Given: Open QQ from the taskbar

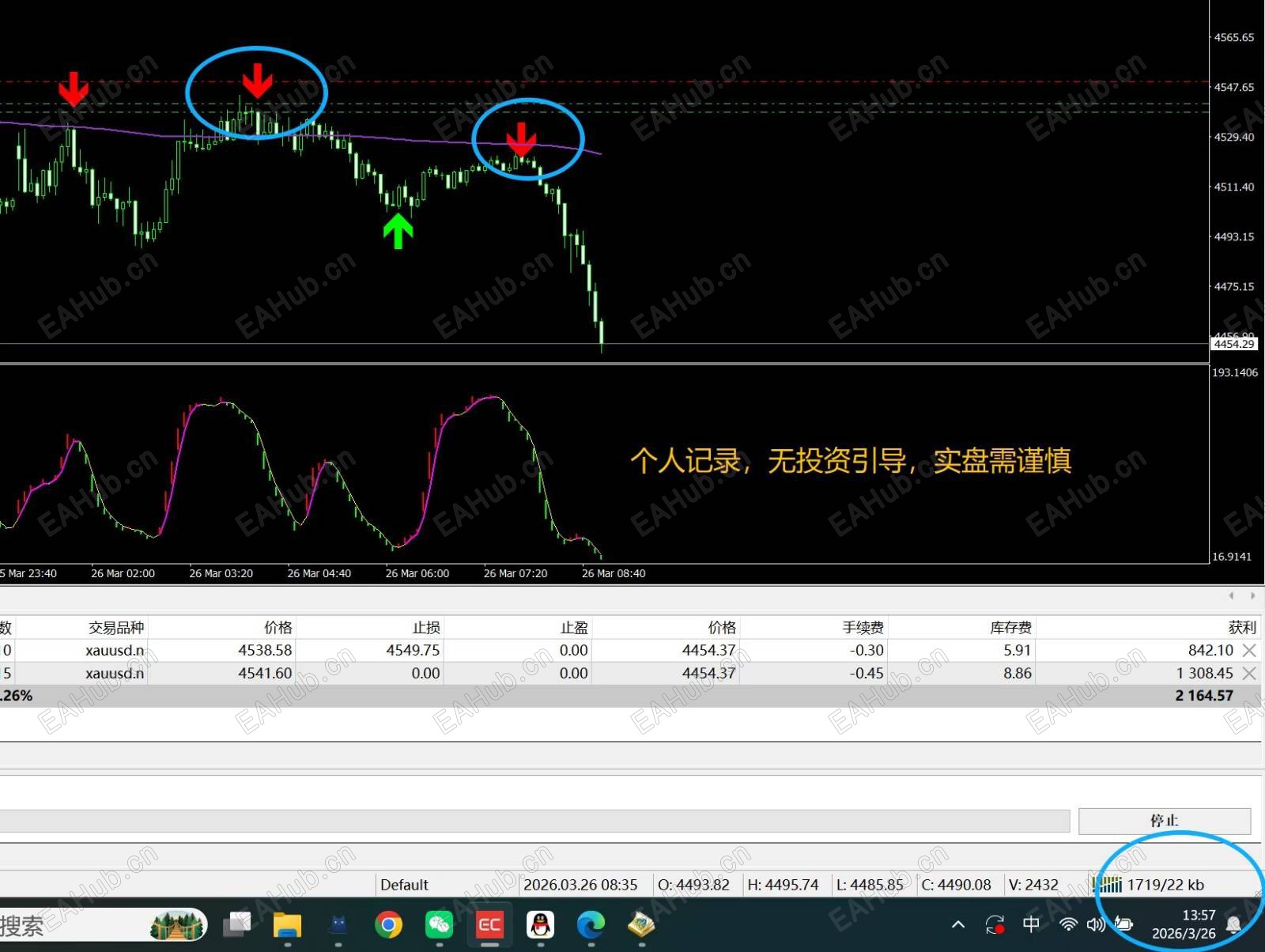Looking at the screenshot, I should (x=541, y=924).
